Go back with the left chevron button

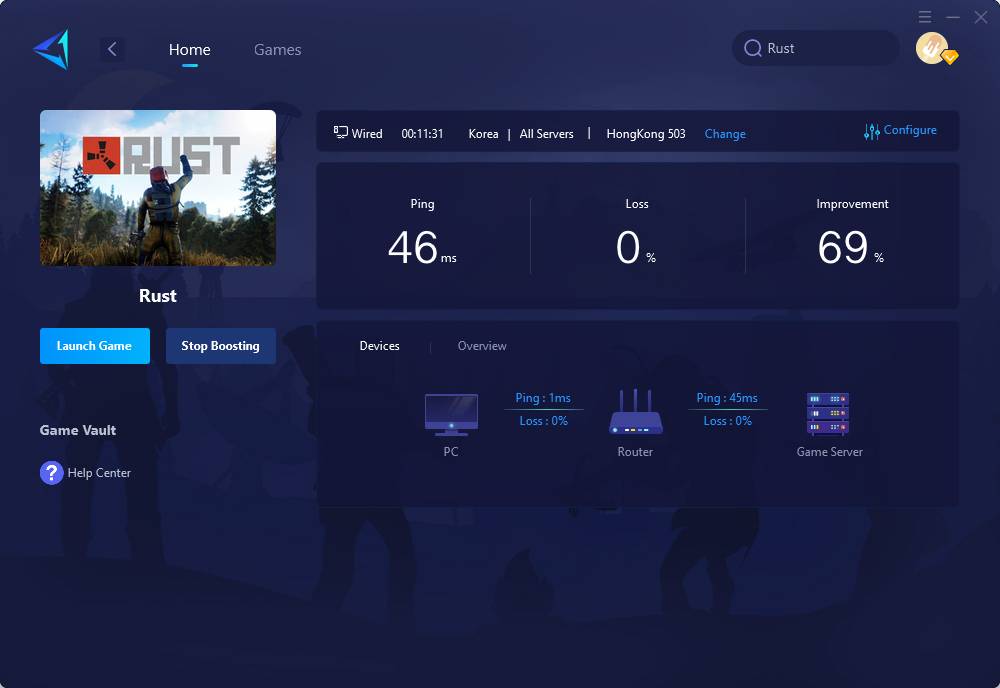point(112,49)
